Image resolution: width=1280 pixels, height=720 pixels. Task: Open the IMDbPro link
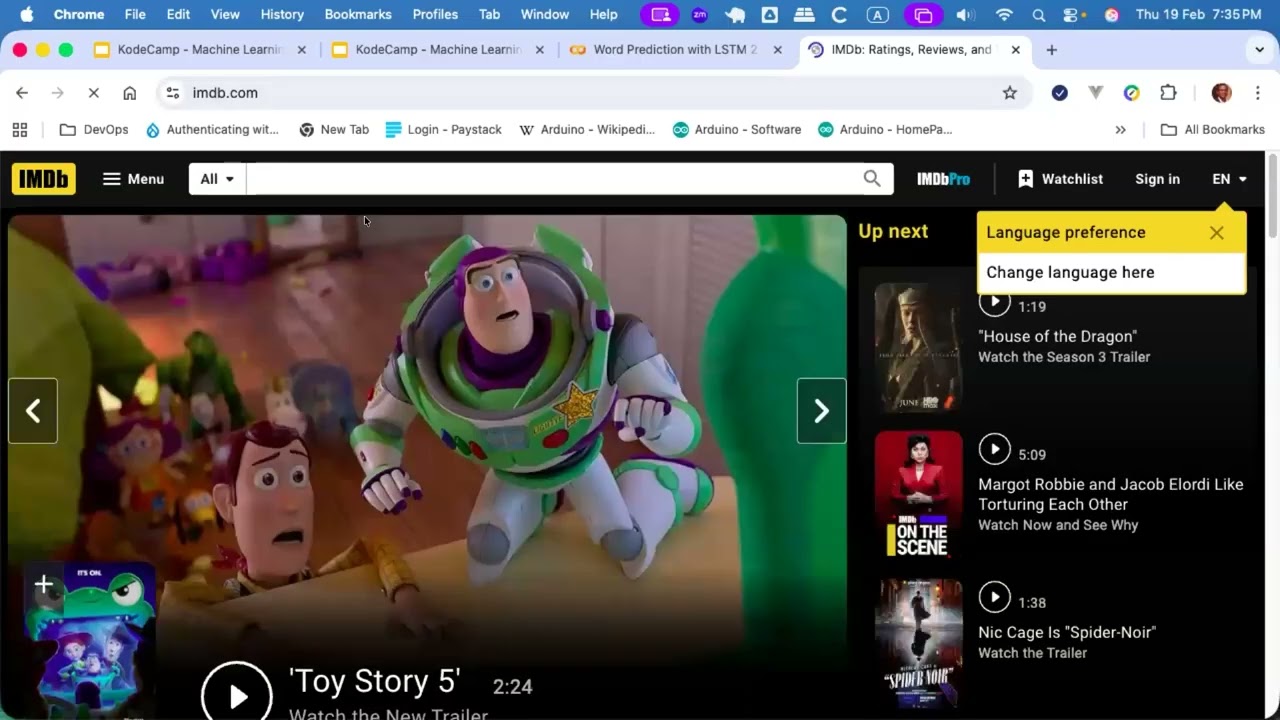(944, 179)
